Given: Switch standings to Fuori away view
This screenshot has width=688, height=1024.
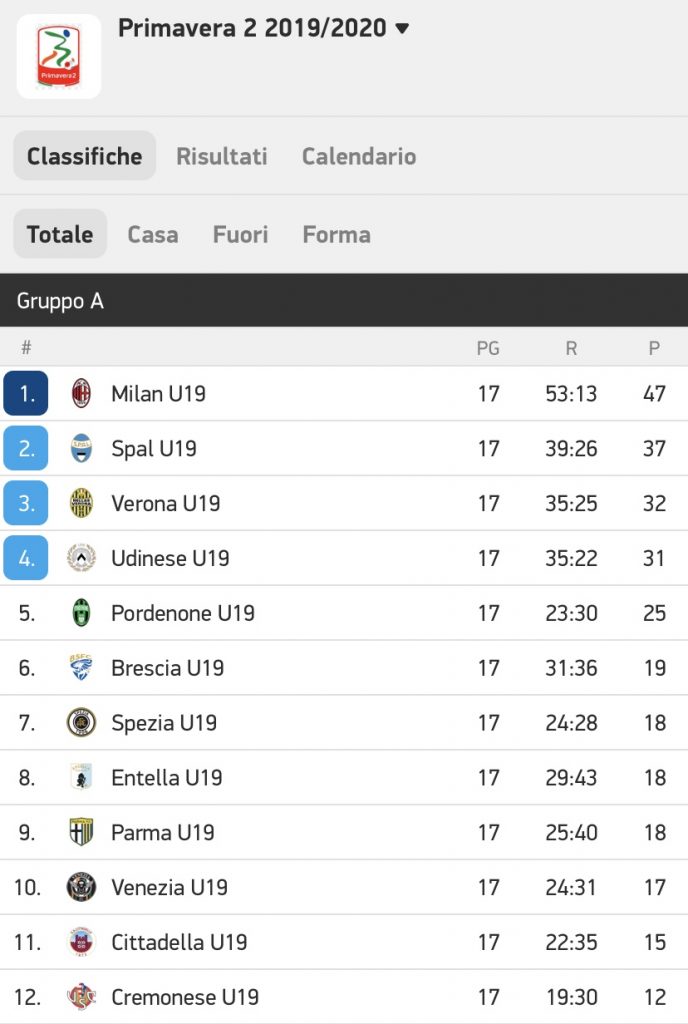Looking at the screenshot, I should pyautogui.click(x=240, y=234).
